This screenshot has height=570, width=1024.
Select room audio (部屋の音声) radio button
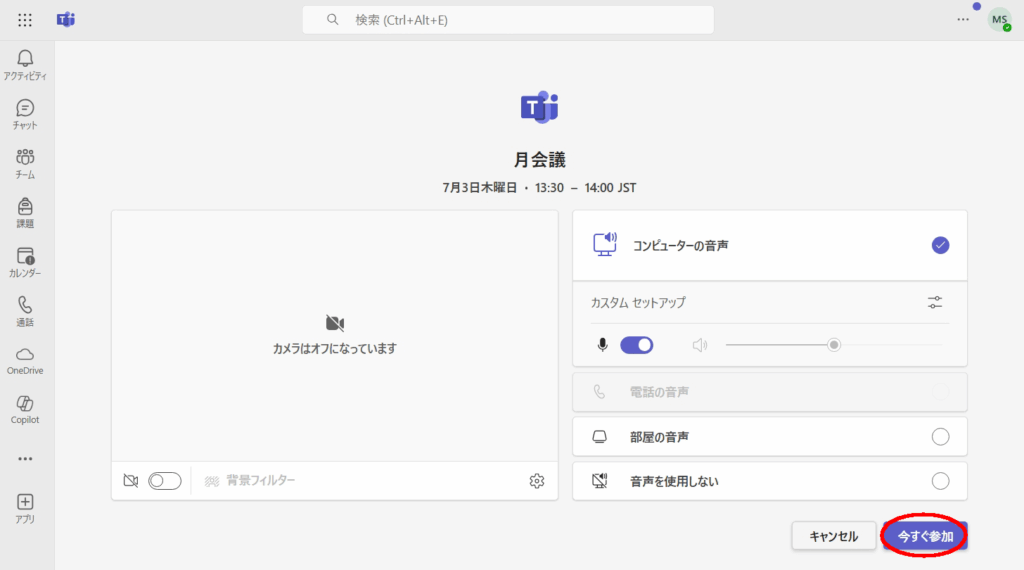[x=940, y=437]
